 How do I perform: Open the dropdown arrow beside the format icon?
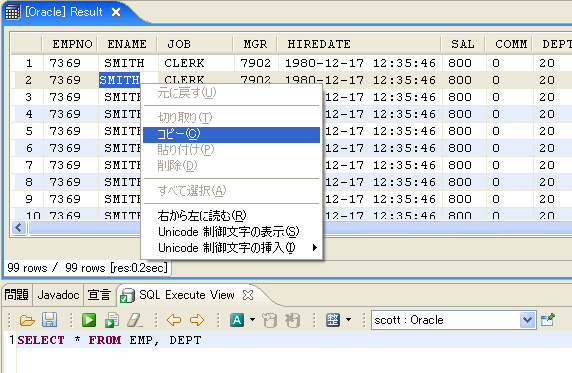[348, 320]
